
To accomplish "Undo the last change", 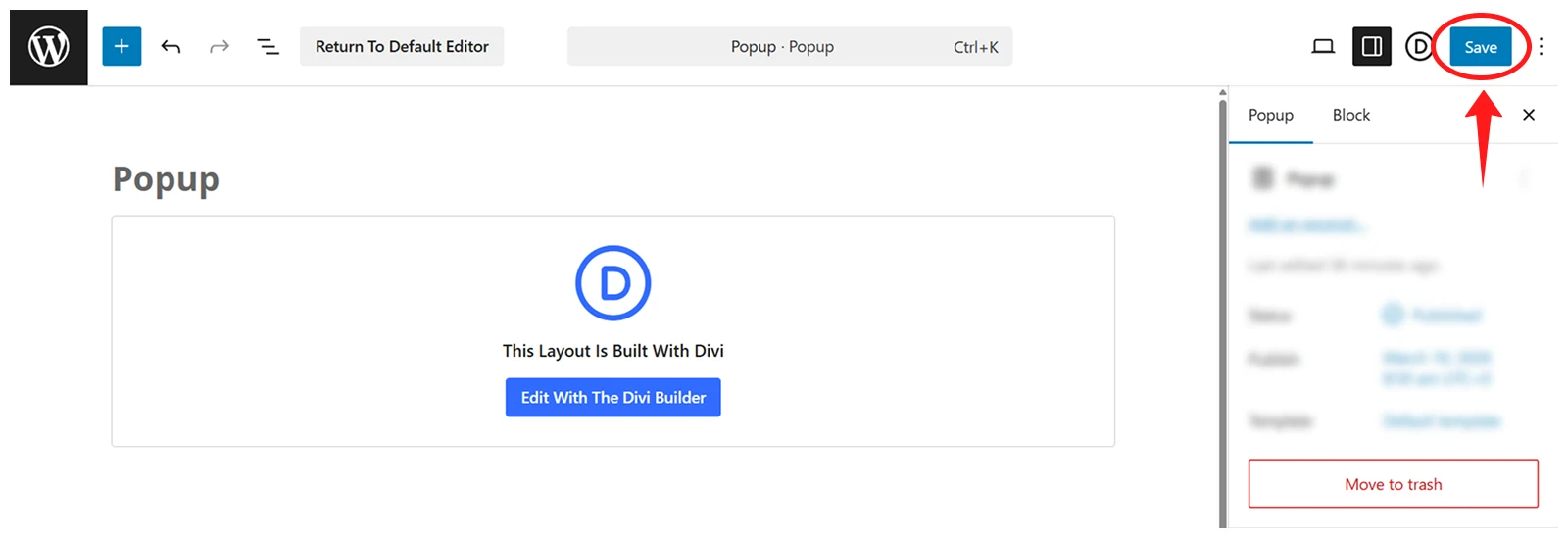I will pos(171,46).
